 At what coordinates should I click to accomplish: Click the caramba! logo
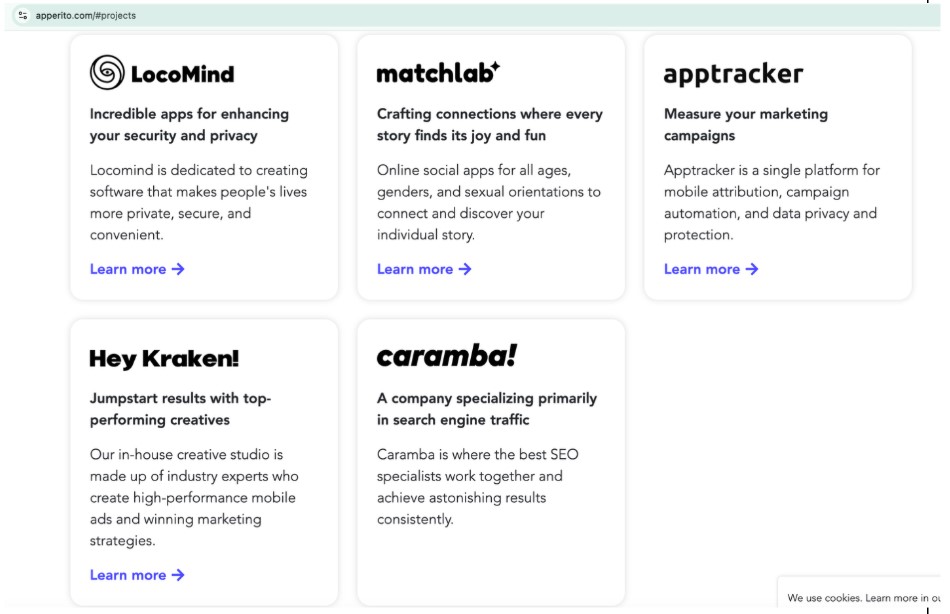pyautogui.click(x=446, y=356)
